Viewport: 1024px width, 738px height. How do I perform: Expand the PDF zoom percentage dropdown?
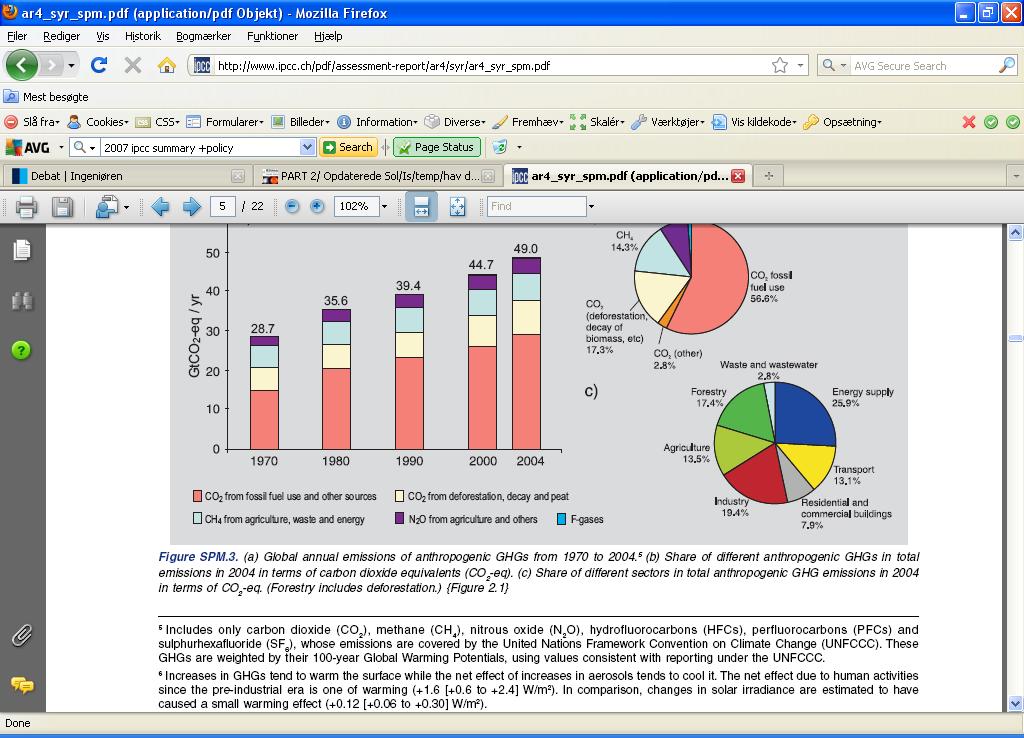click(x=384, y=206)
